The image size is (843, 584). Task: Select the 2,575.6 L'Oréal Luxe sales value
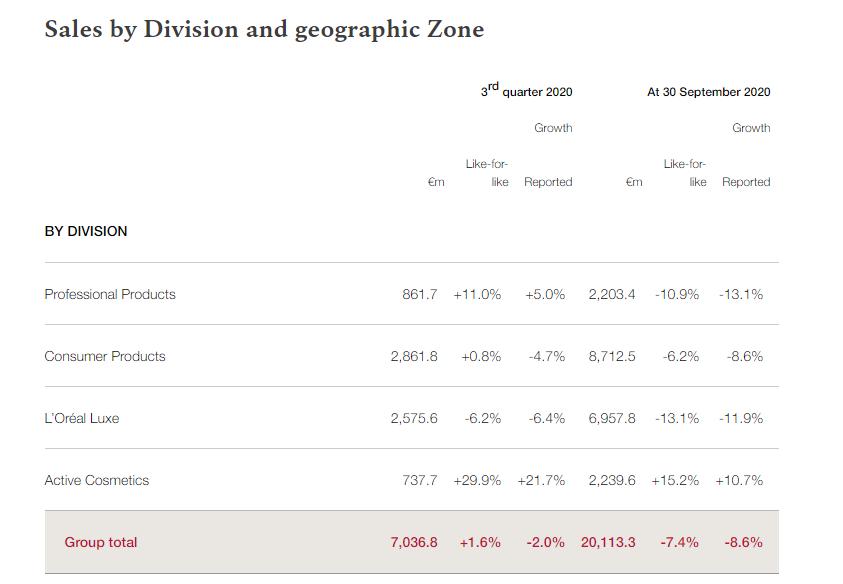pos(414,418)
